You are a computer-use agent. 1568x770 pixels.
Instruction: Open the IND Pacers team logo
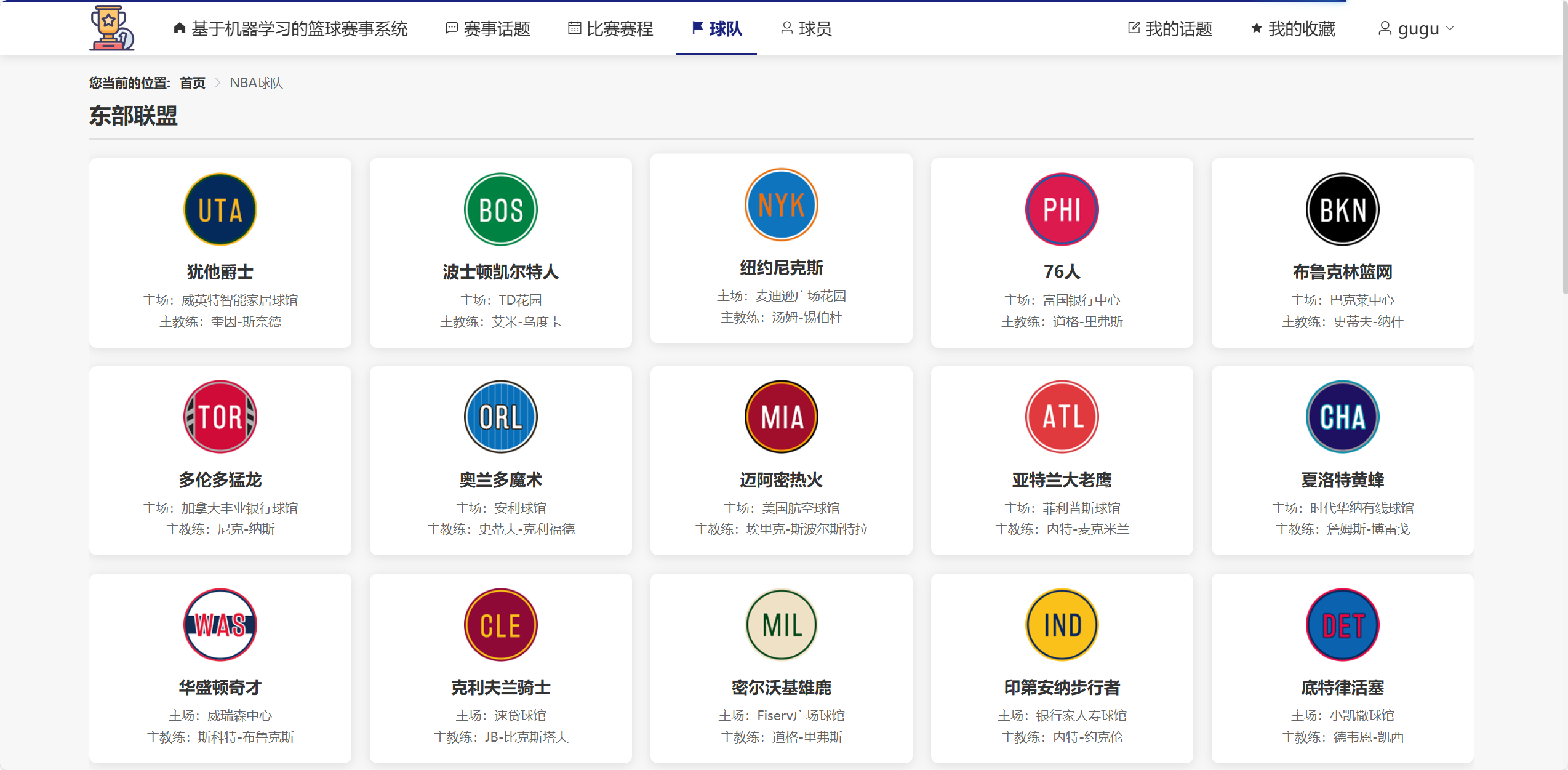tap(1062, 625)
